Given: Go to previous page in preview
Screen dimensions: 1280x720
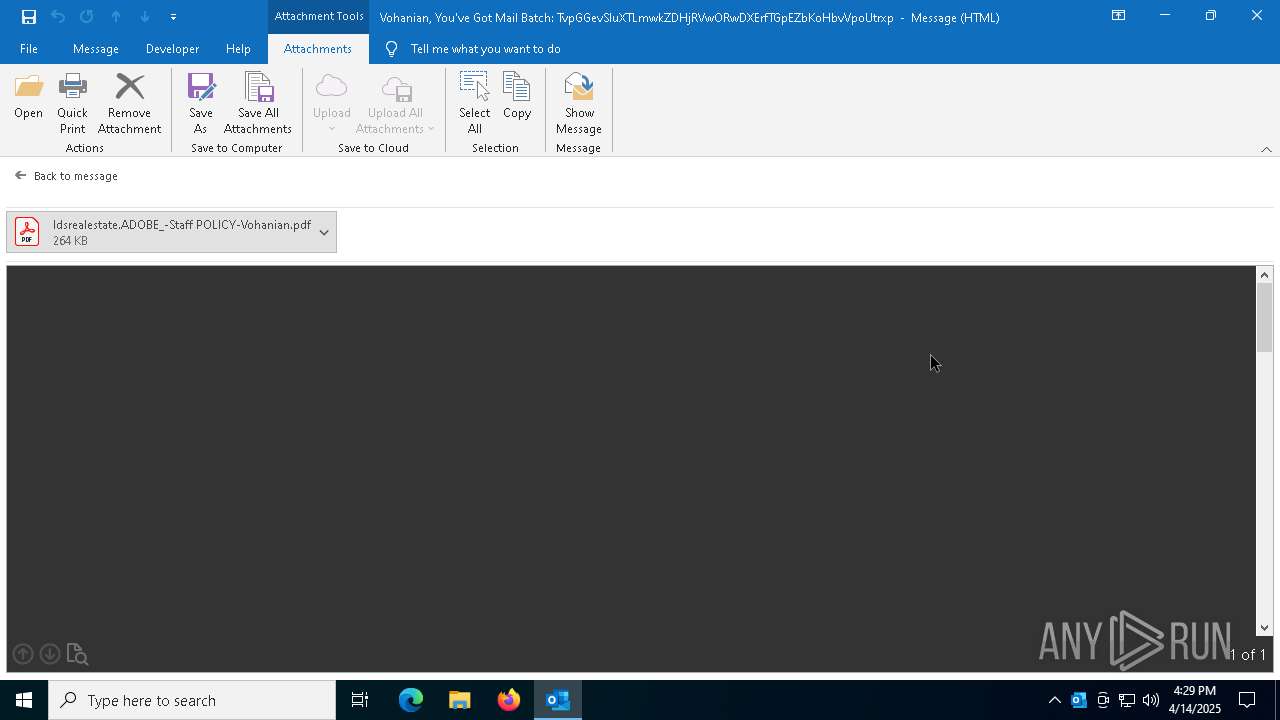Looking at the screenshot, I should [x=23, y=654].
